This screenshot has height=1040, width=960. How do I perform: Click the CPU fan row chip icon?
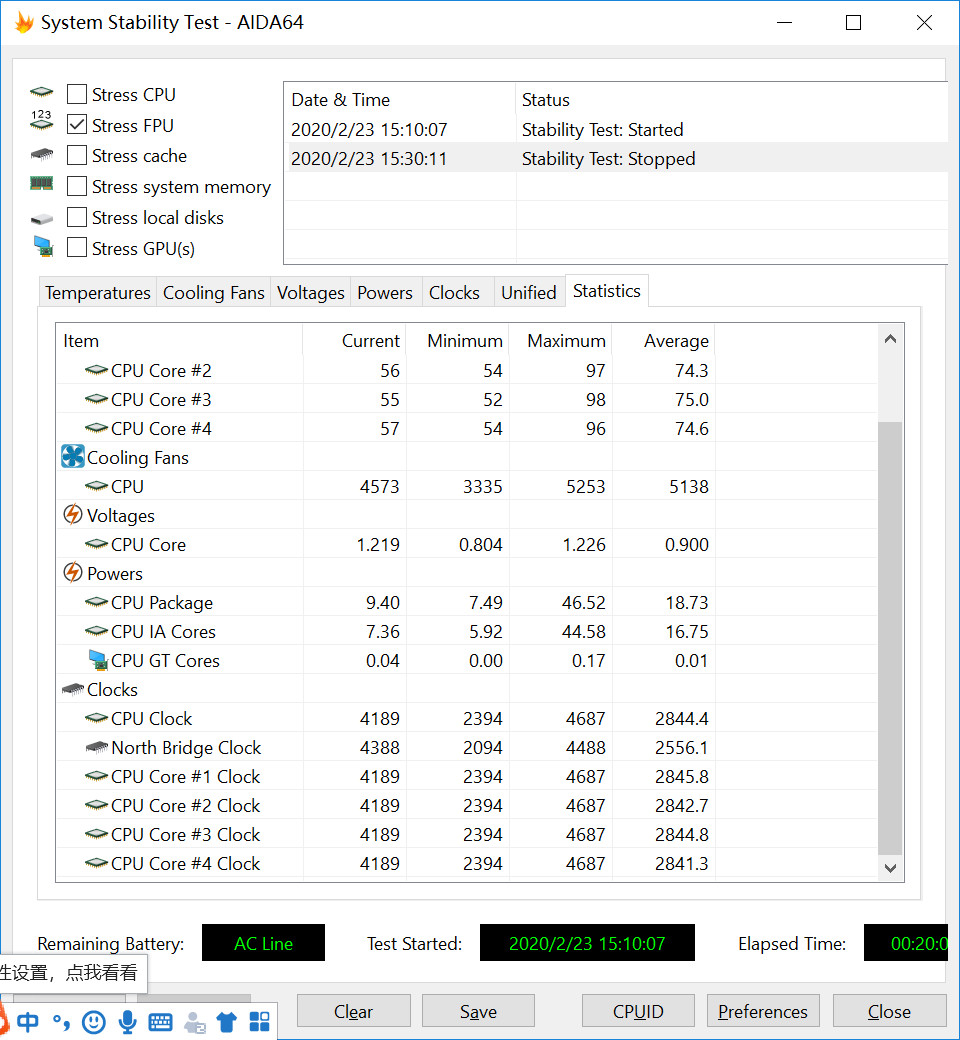point(96,486)
